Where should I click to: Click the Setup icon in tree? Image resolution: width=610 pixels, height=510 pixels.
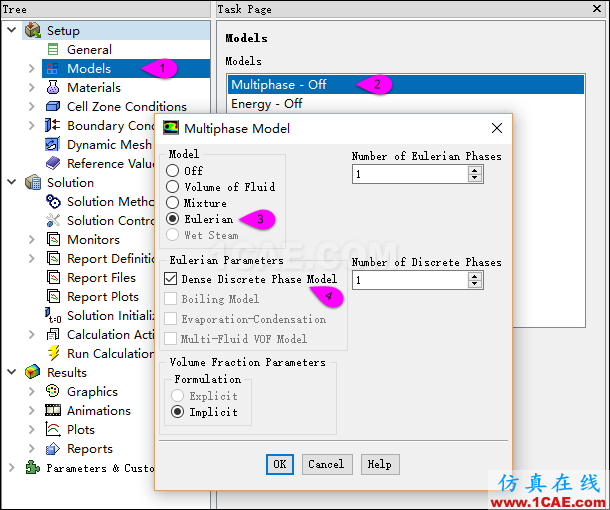pyautogui.click(x=33, y=30)
